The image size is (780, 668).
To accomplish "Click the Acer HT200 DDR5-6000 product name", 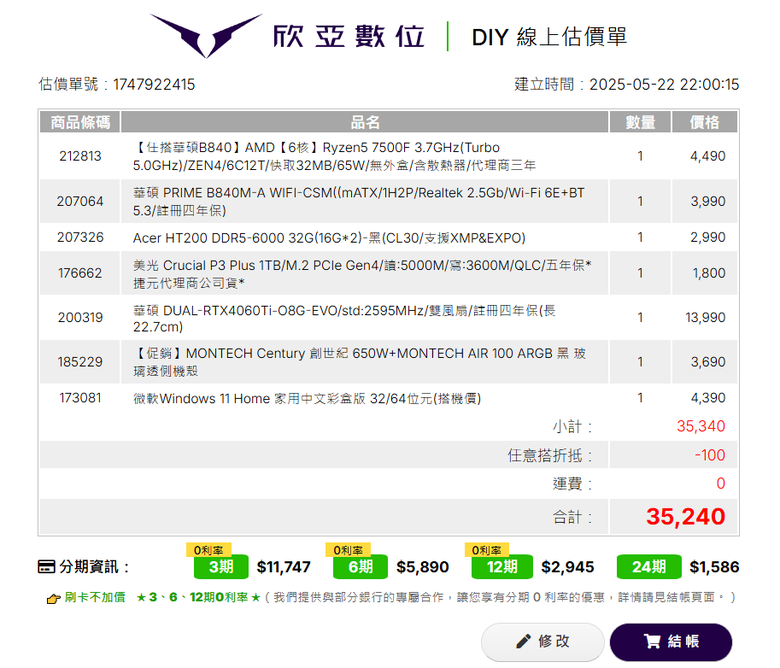I will pos(329,238).
